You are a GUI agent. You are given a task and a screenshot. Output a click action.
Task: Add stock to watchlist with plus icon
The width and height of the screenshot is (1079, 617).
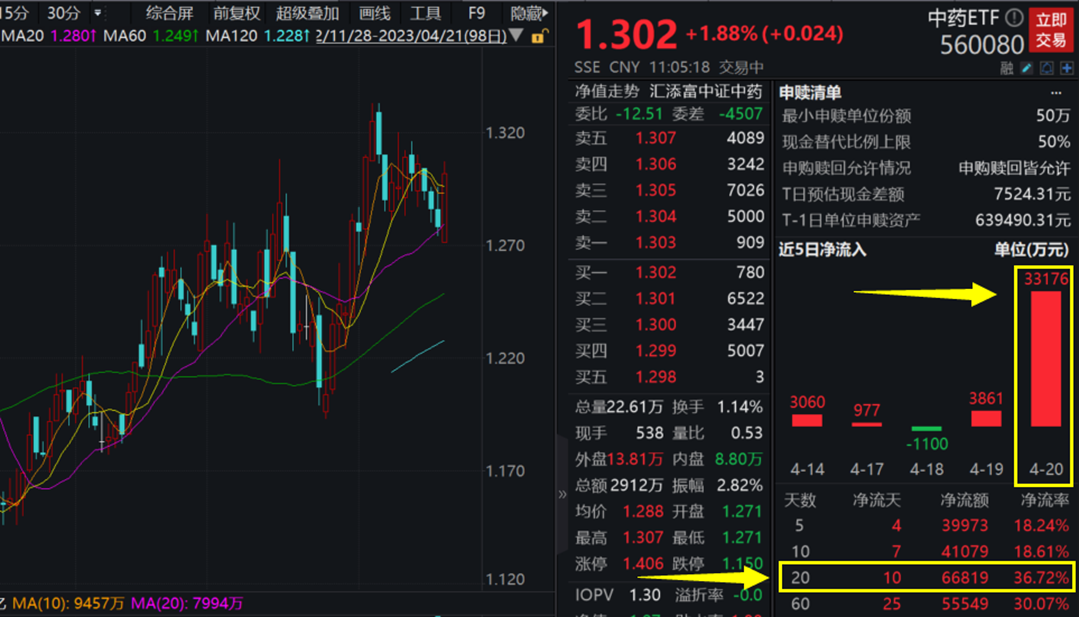tap(1067, 67)
